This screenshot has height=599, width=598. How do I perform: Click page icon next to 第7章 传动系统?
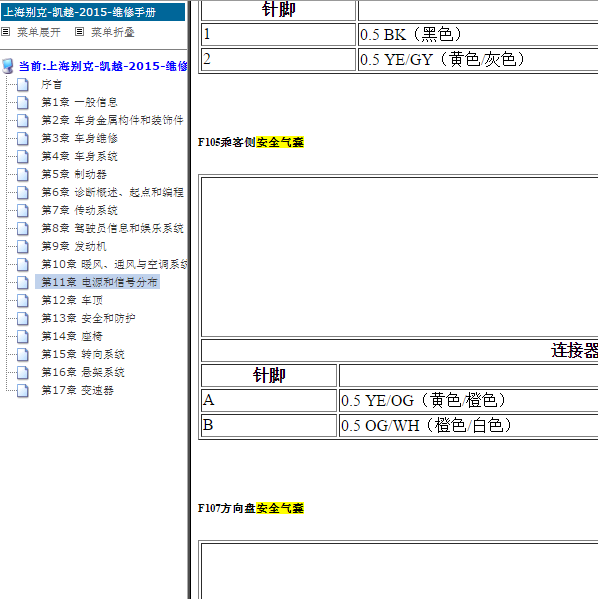(x=23, y=210)
